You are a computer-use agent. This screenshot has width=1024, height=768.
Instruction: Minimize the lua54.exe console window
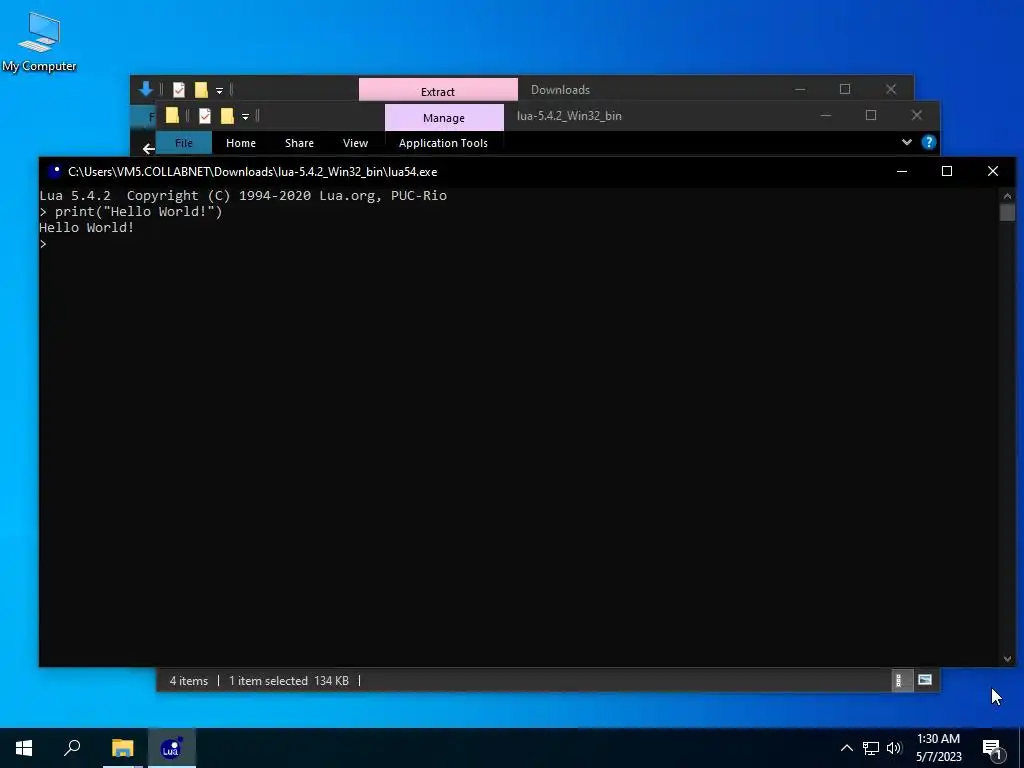click(902, 171)
